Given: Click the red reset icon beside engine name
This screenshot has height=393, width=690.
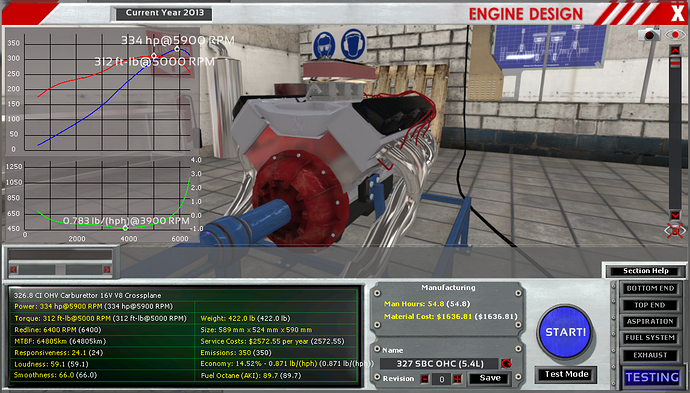Looking at the screenshot, I should click(506, 364).
